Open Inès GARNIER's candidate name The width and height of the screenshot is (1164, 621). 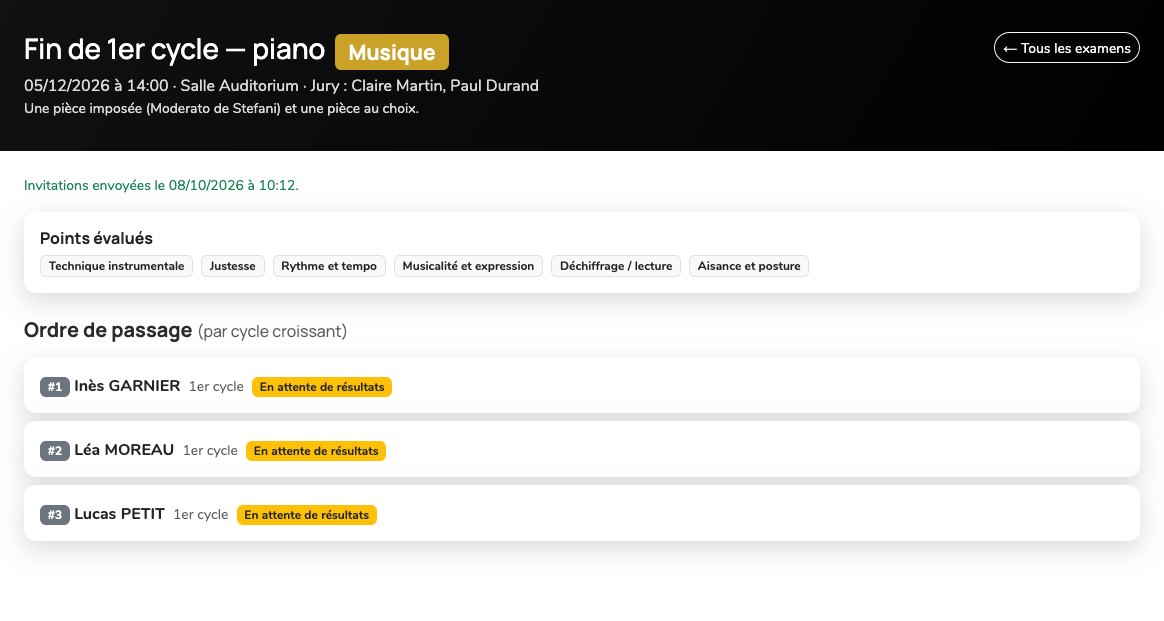click(x=127, y=386)
